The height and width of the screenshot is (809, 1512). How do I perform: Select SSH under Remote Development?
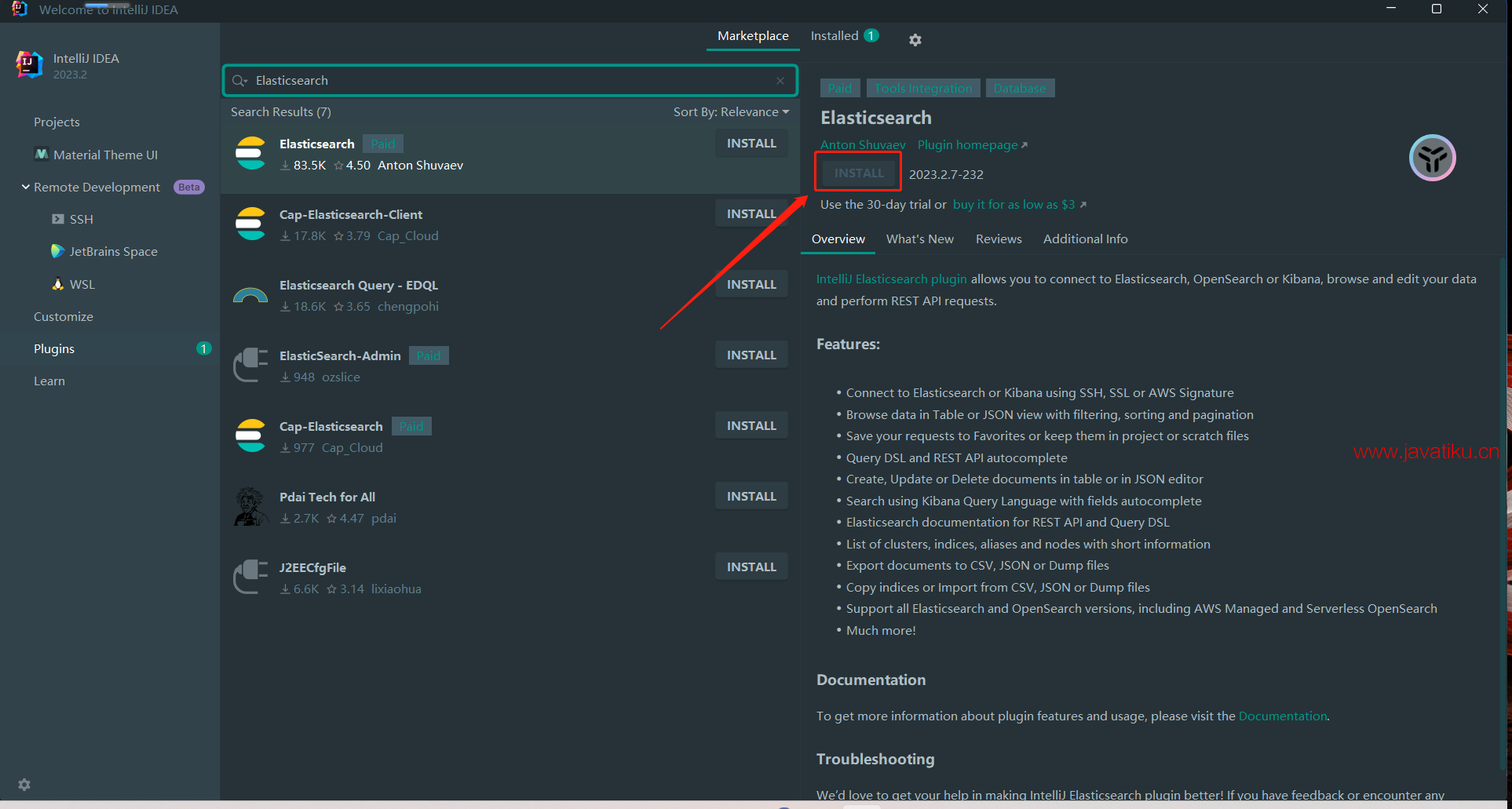(x=82, y=220)
